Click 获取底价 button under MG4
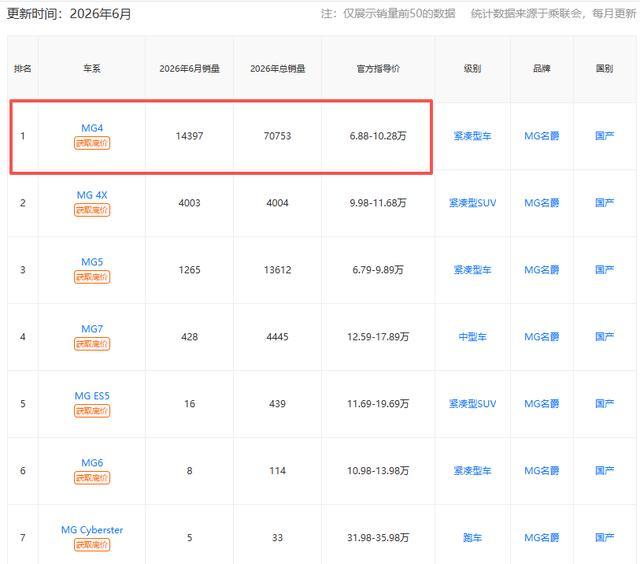Screen dimensions: 640x564 pos(92,143)
